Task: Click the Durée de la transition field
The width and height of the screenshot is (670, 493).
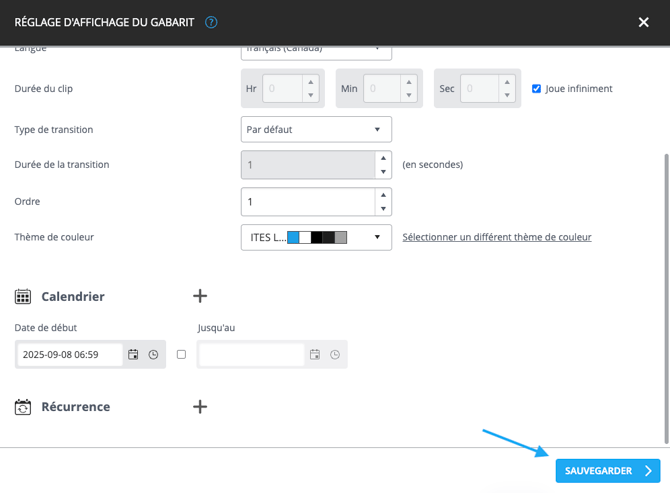Action: 309,164
